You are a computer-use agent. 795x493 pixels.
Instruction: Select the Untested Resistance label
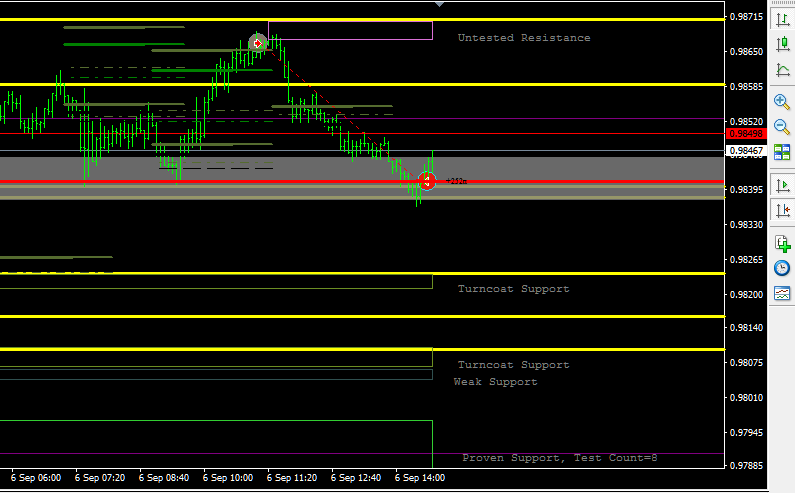[x=524, y=38]
